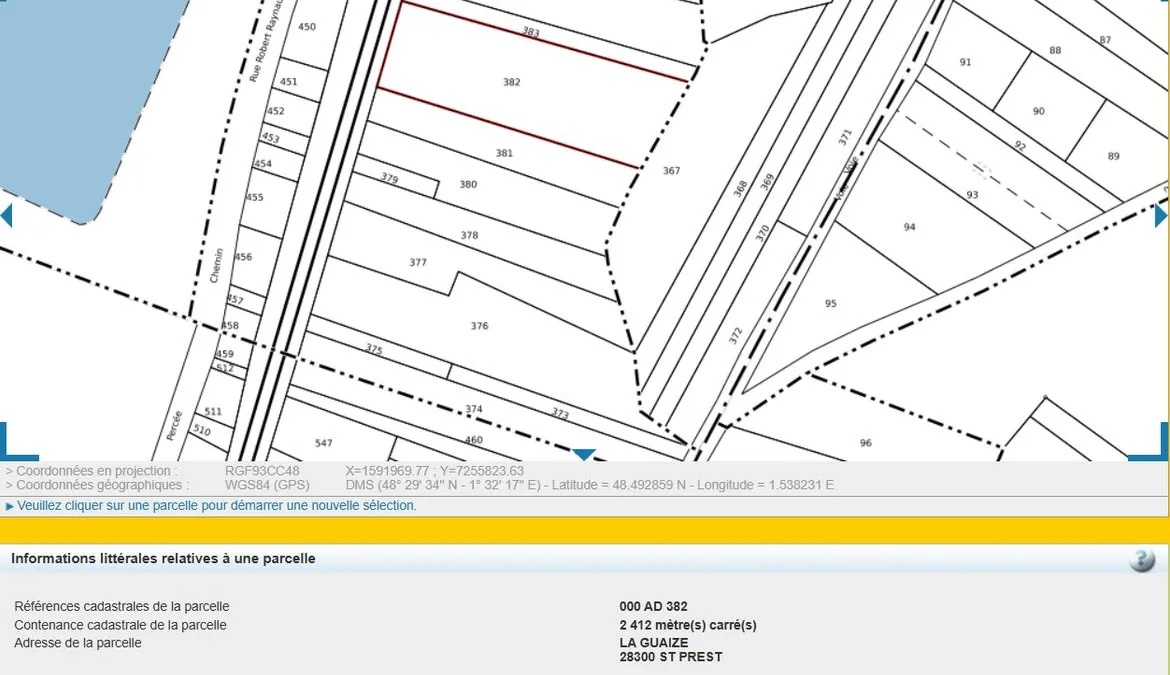This screenshot has width=1170, height=675.
Task: Select parcel 451 on the map
Action: point(289,82)
